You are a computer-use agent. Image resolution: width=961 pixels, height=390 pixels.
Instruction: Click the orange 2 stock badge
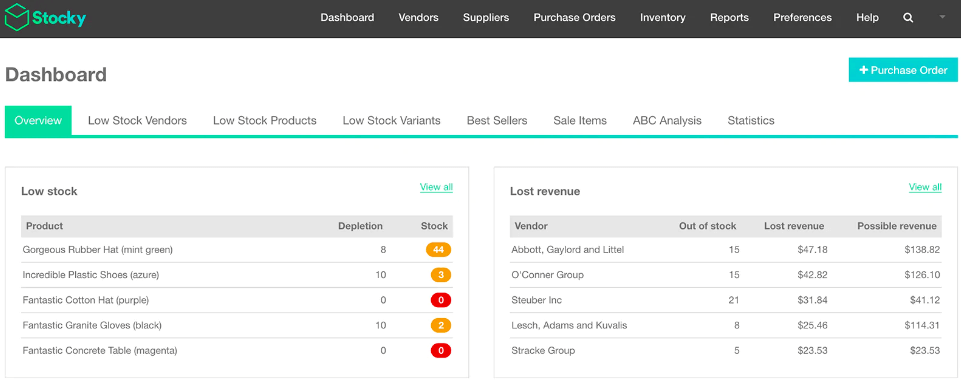click(x=441, y=325)
